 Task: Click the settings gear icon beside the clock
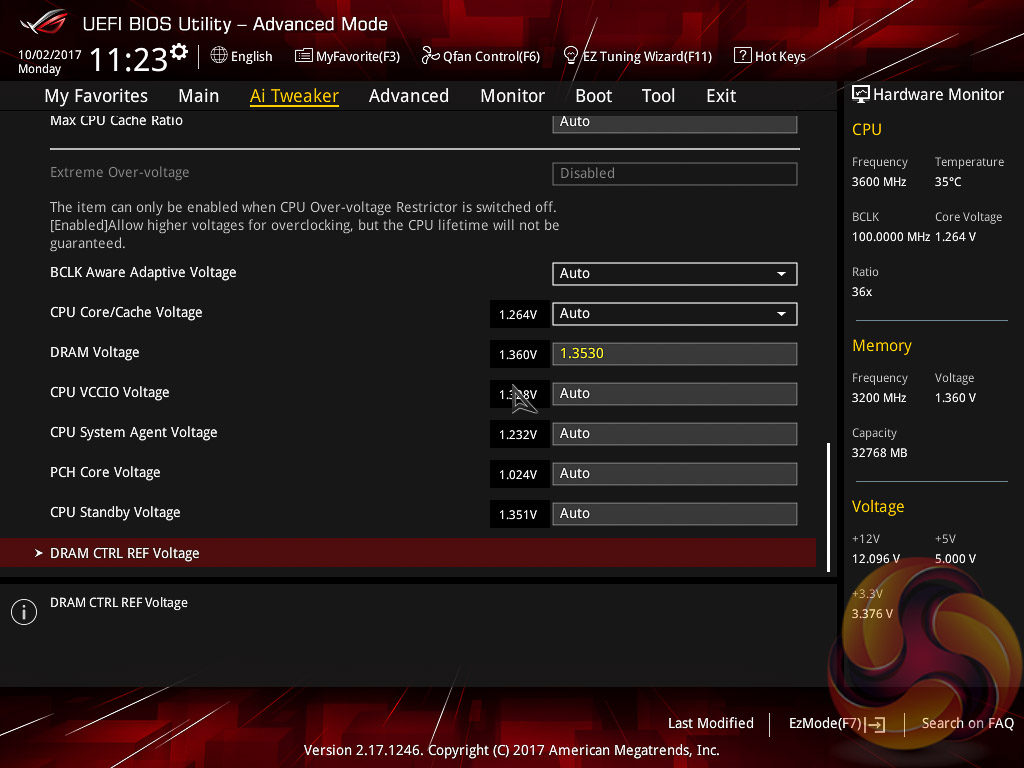[179, 51]
